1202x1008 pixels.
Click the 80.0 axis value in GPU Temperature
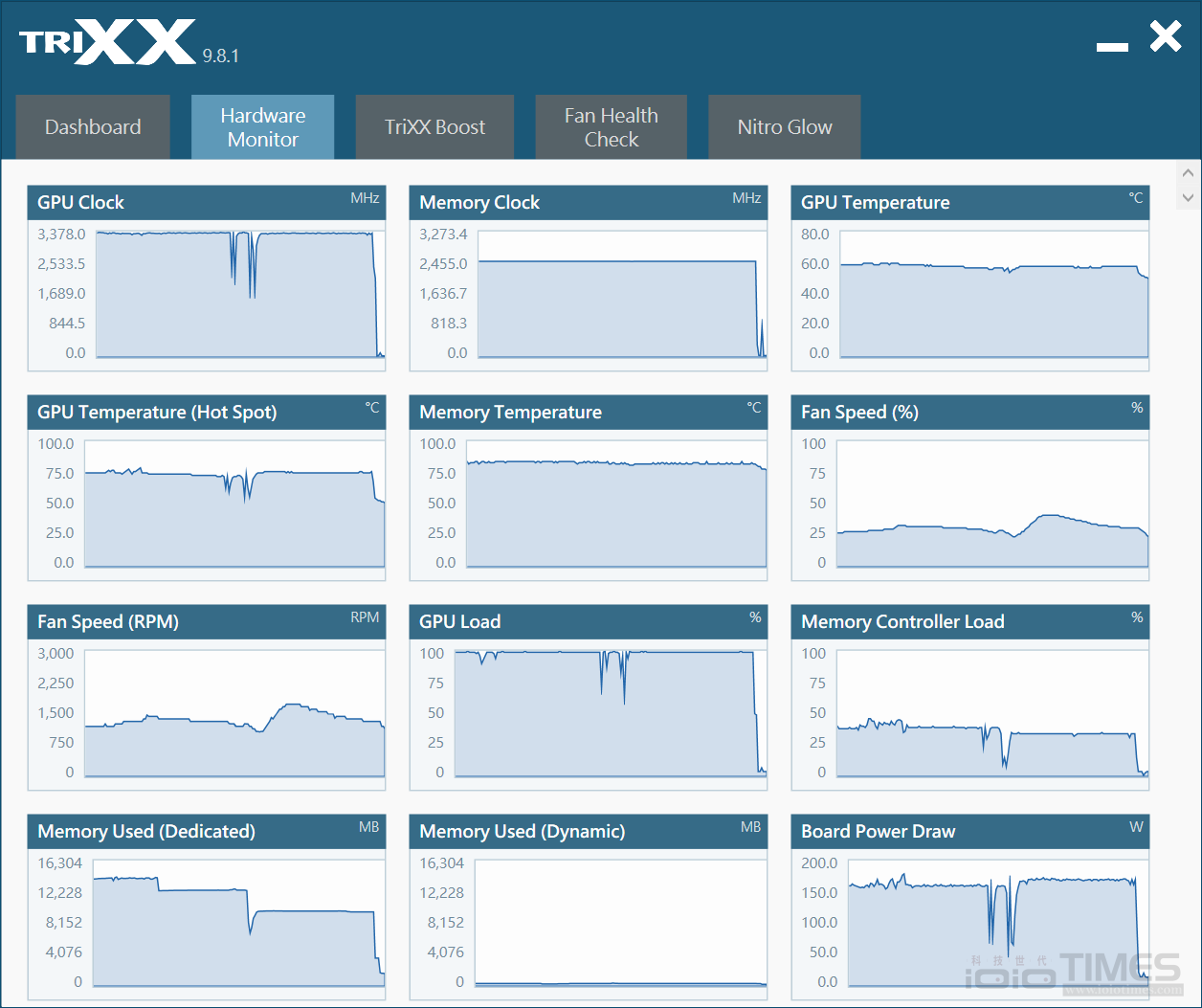(x=815, y=235)
